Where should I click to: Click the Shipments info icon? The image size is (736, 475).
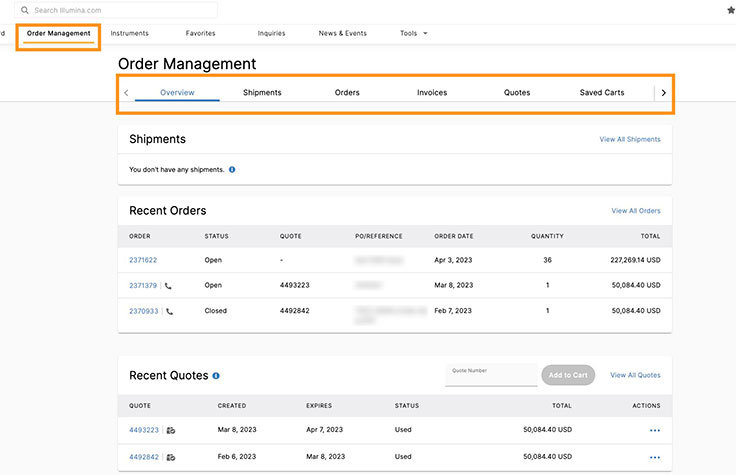pos(232,170)
